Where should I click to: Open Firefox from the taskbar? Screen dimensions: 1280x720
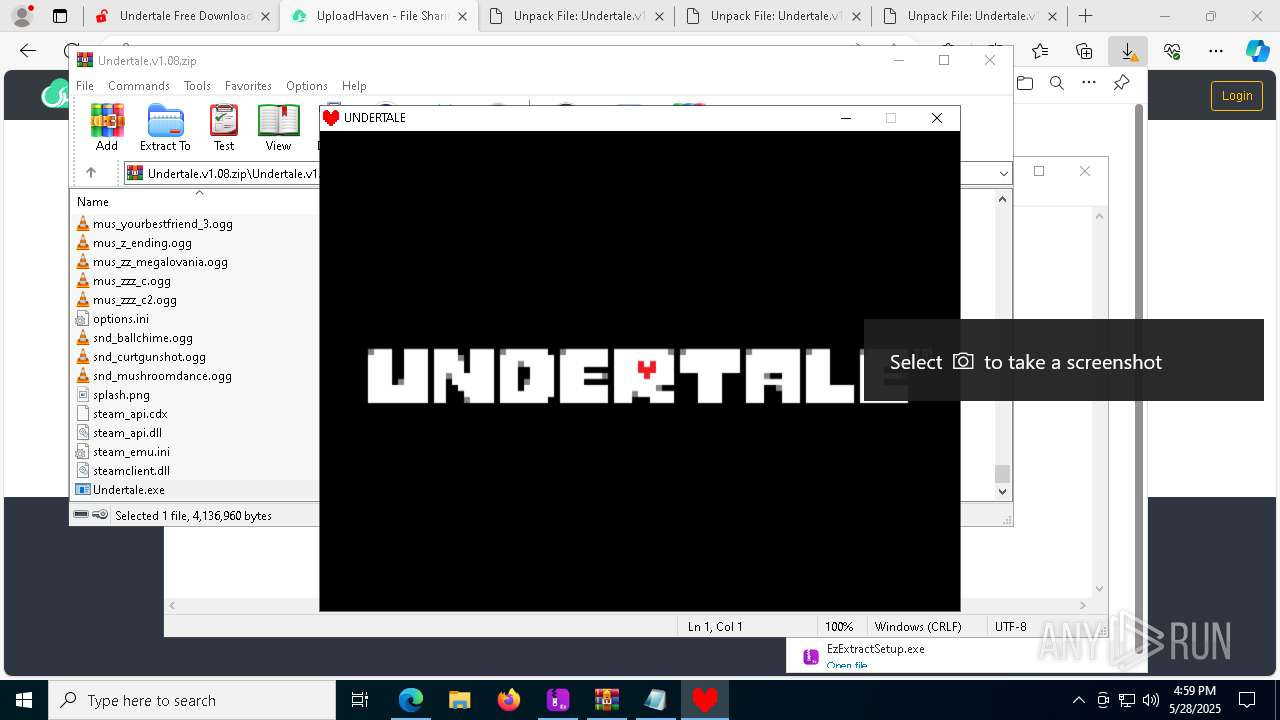coord(509,700)
